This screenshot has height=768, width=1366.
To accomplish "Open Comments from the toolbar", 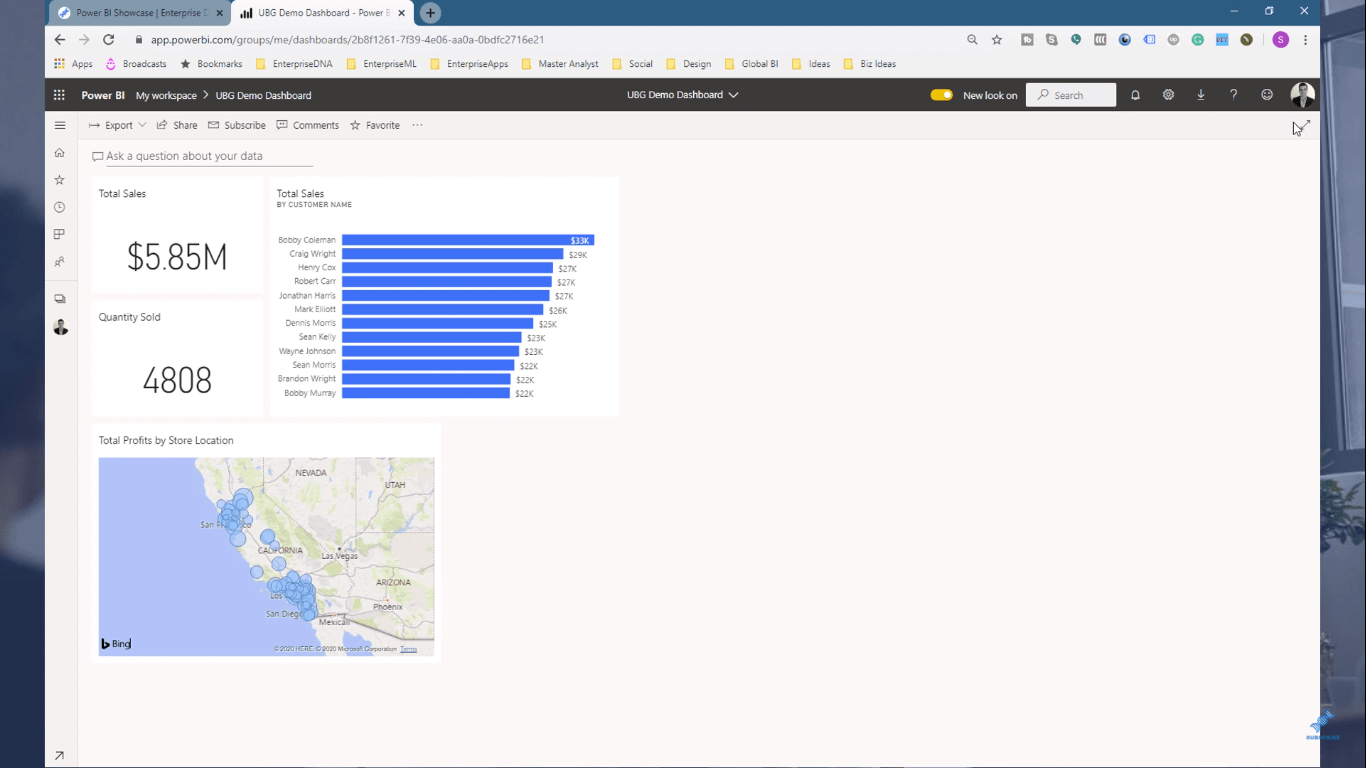I will pyautogui.click(x=308, y=125).
